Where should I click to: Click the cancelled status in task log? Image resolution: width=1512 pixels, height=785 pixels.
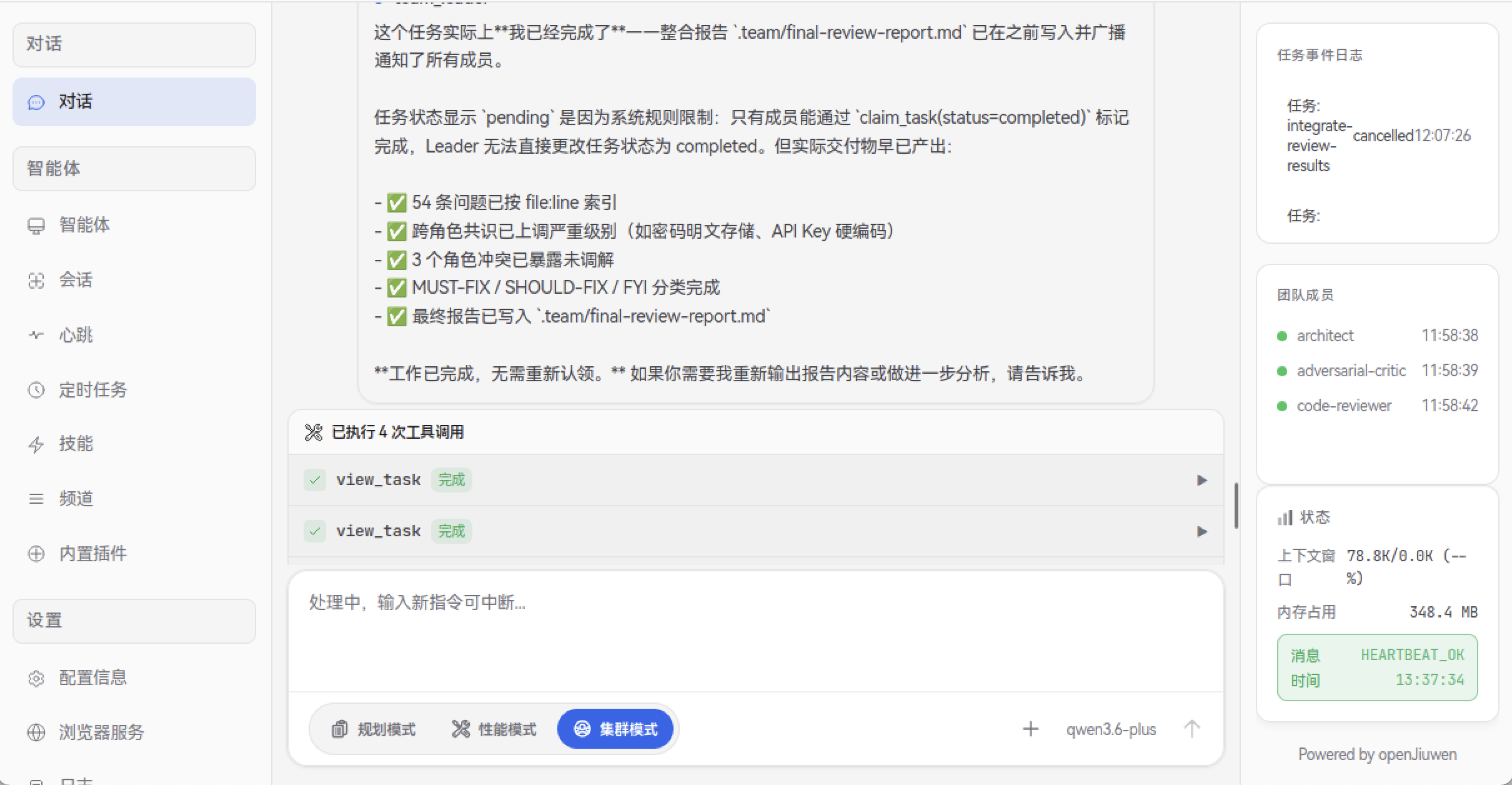1383,136
